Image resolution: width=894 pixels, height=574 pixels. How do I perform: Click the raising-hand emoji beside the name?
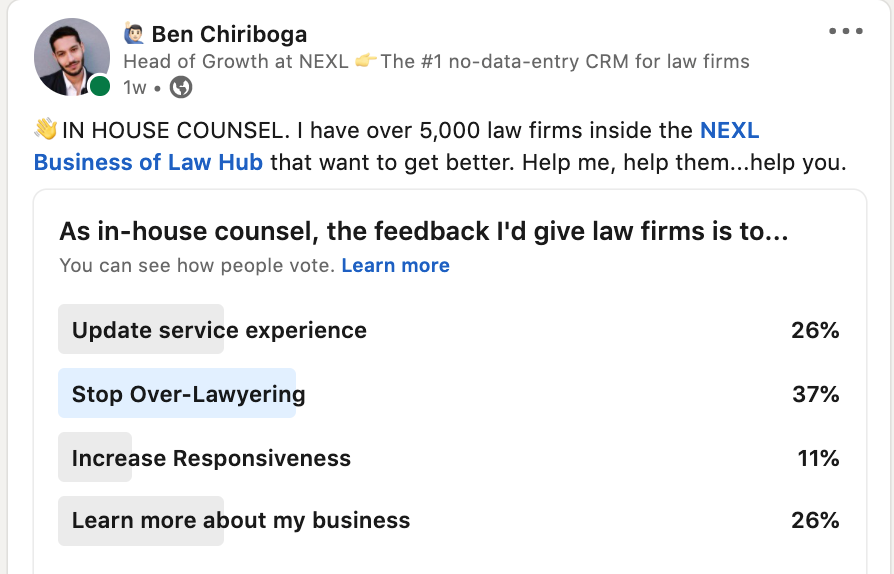click(x=134, y=34)
